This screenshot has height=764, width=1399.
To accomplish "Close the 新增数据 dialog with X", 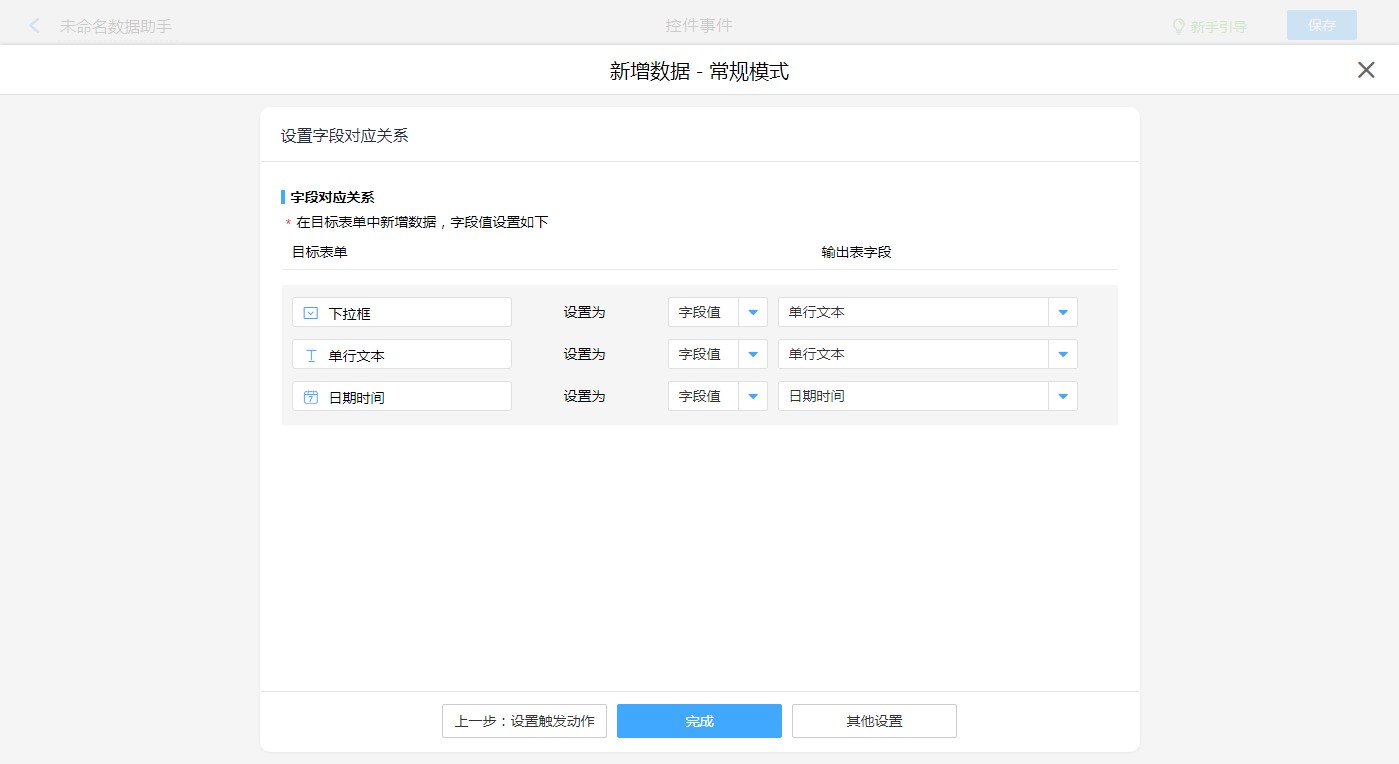I will click(x=1365, y=70).
